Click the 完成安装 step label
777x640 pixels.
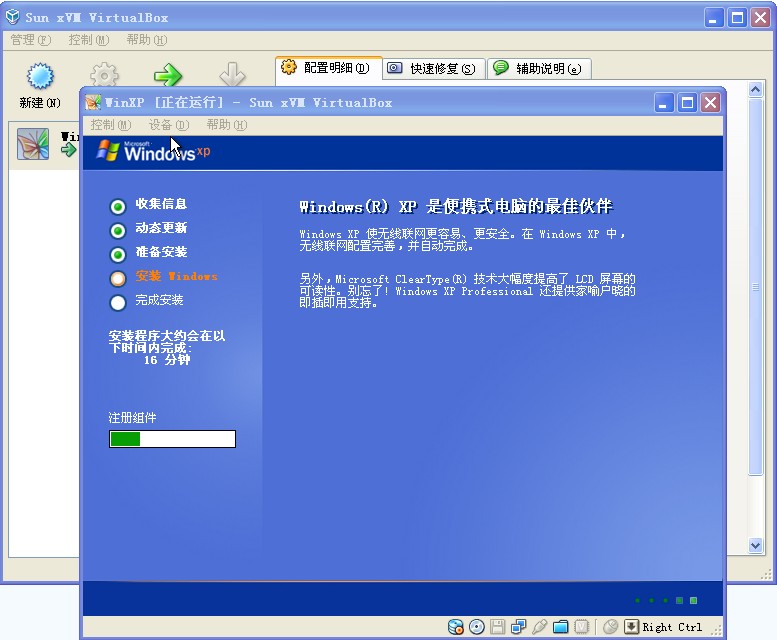click(159, 300)
